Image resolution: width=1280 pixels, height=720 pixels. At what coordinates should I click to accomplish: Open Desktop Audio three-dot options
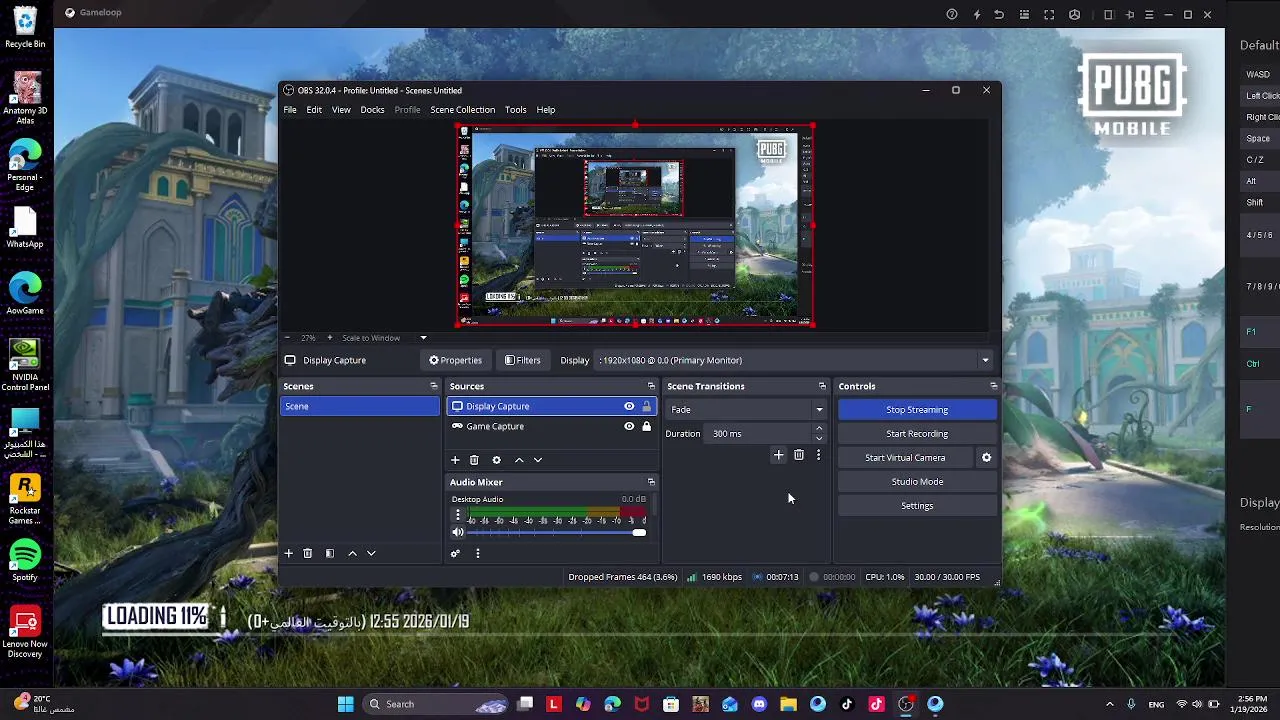point(458,516)
